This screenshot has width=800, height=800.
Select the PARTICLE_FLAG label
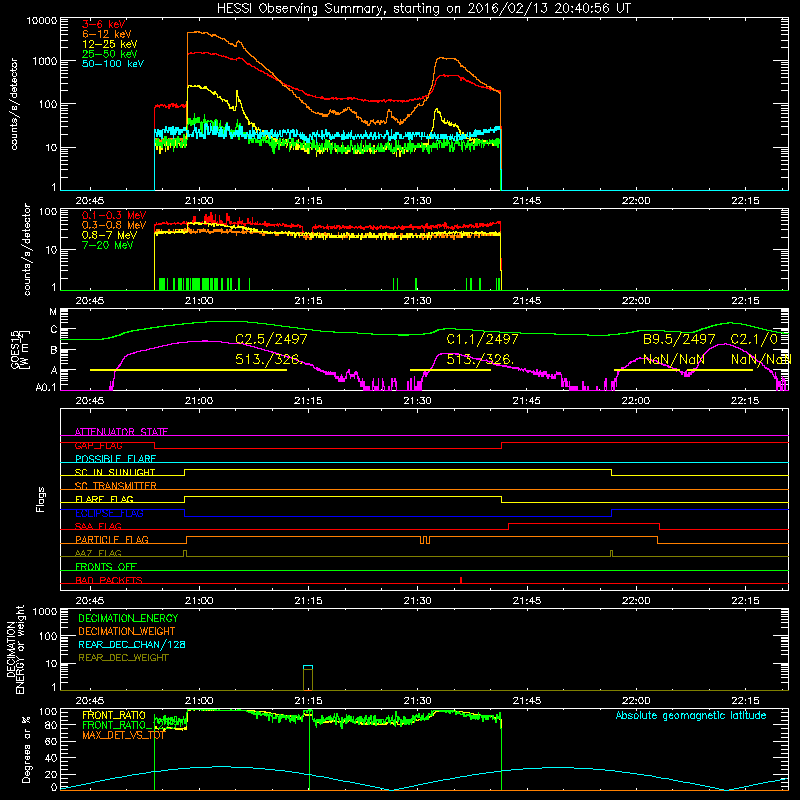tap(112, 540)
